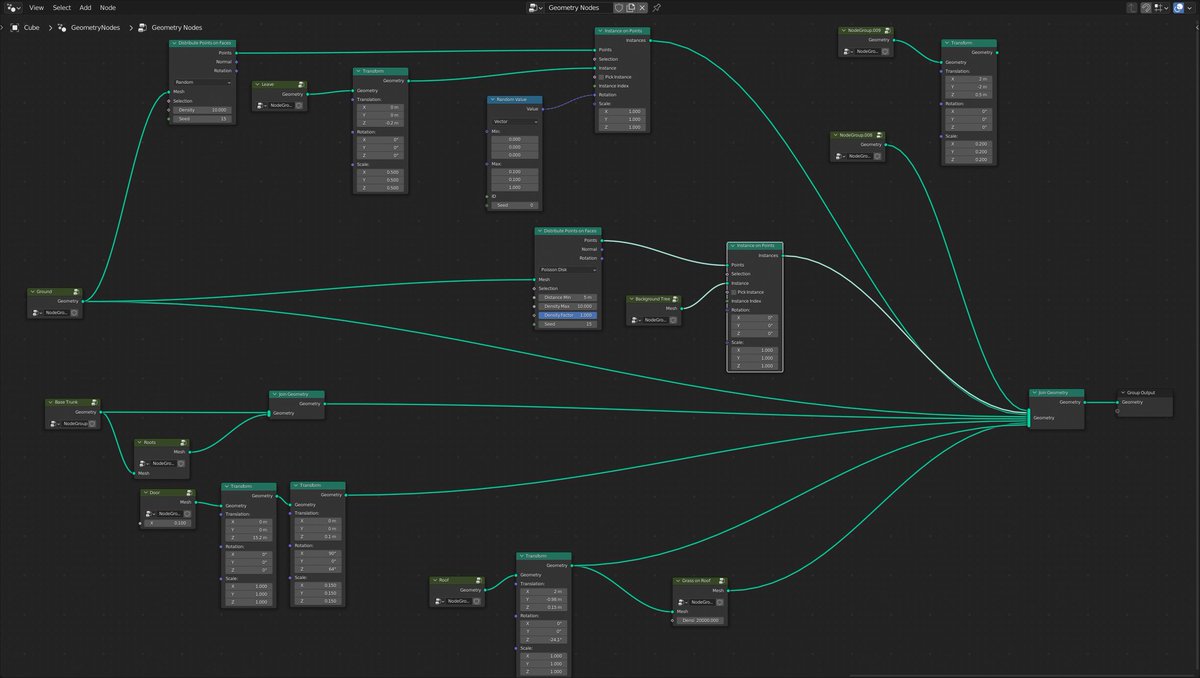Click the Ground node Geometry output socket

pos(84,300)
